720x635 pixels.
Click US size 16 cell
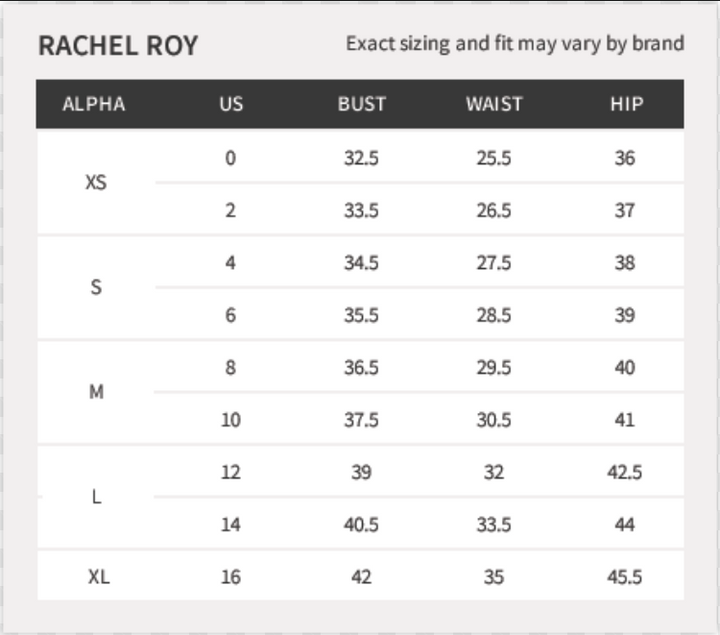click(x=231, y=577)
